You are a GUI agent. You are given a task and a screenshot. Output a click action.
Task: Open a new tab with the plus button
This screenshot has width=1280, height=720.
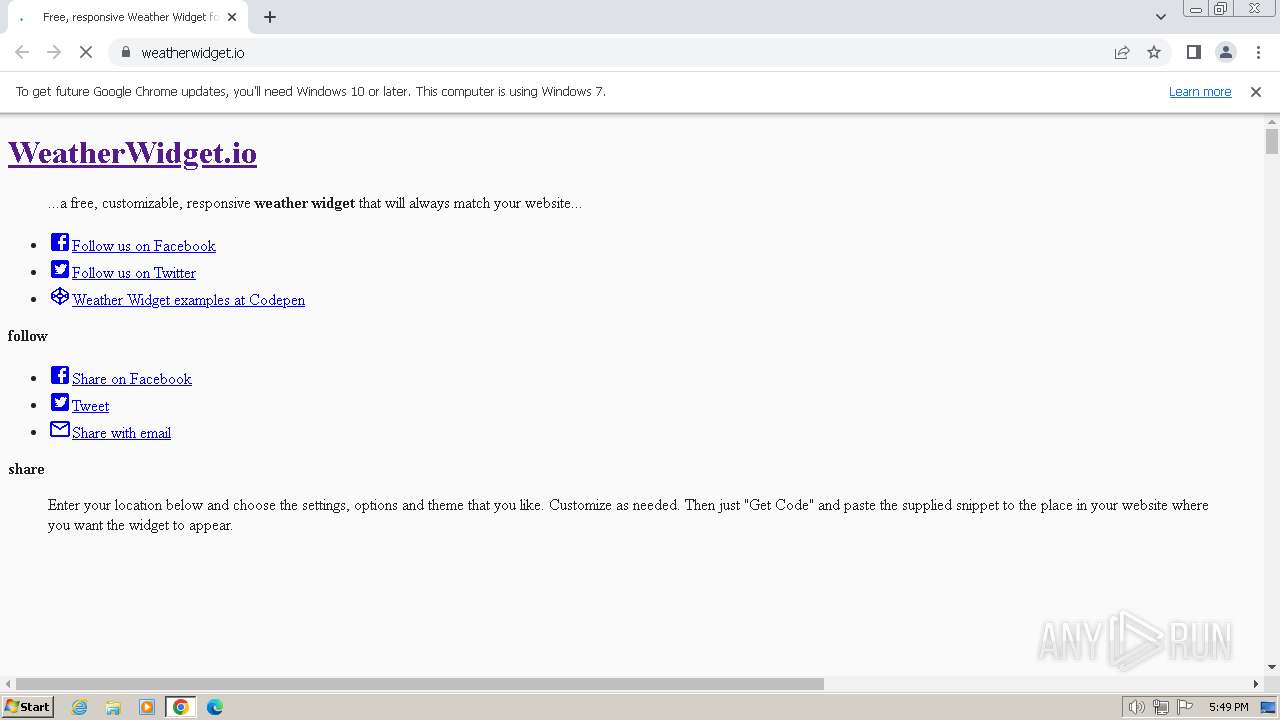[270, 17]
